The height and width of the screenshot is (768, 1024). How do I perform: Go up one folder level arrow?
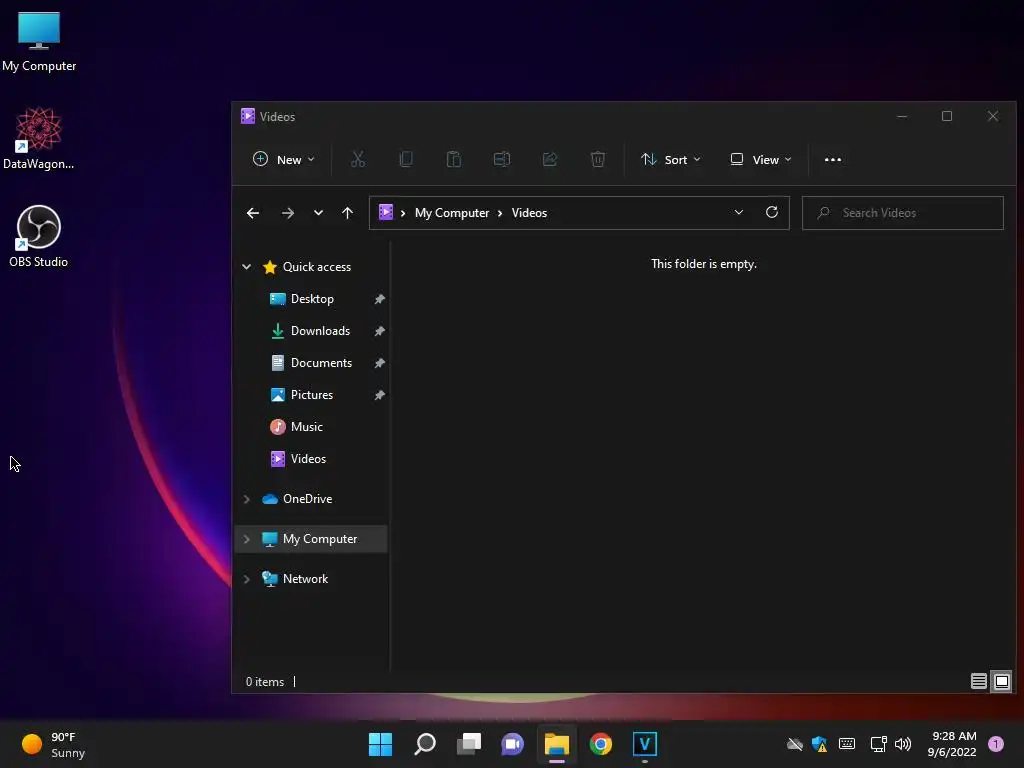pos(347,213)
